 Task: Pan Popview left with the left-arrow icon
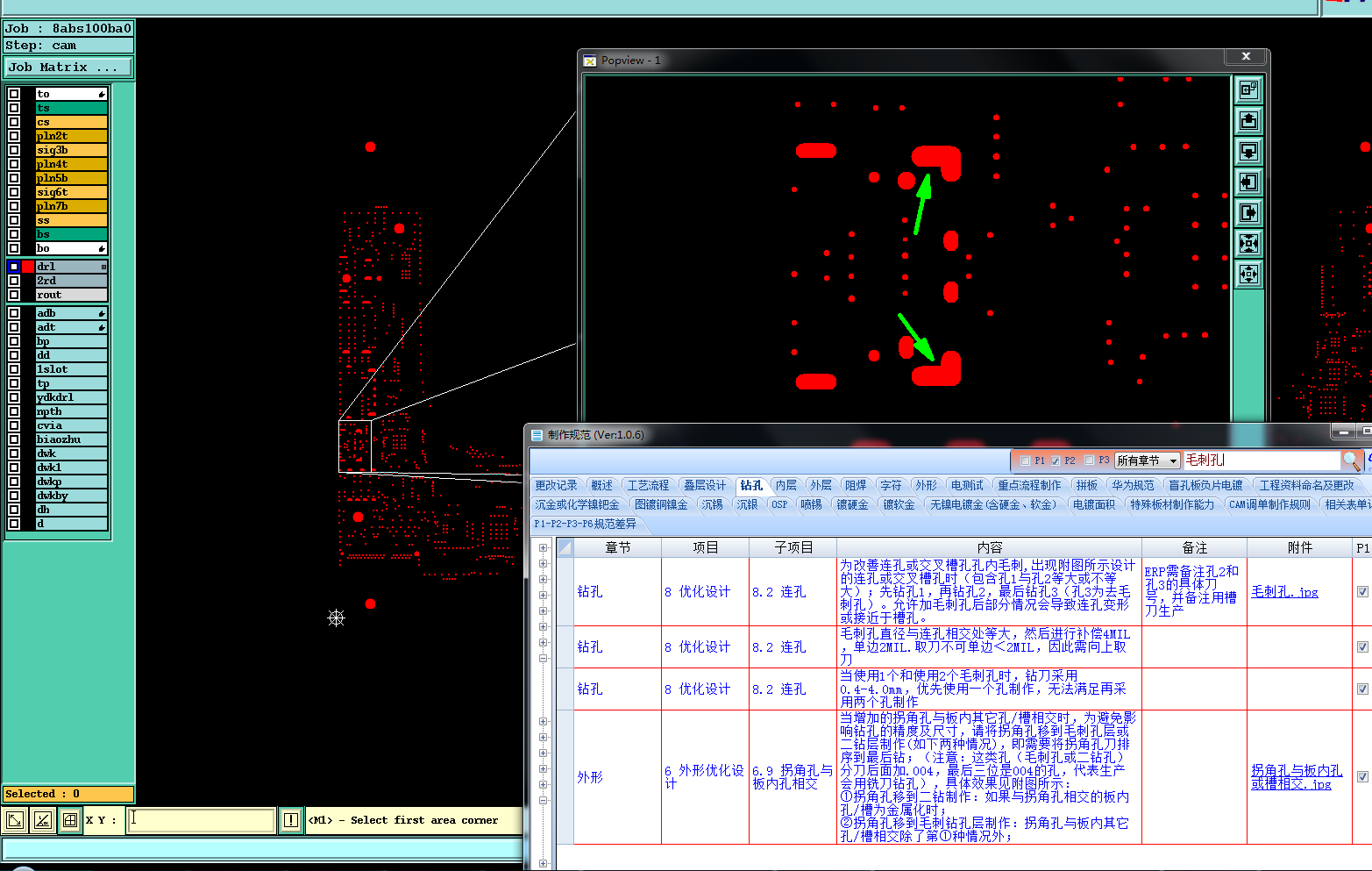1248,182
